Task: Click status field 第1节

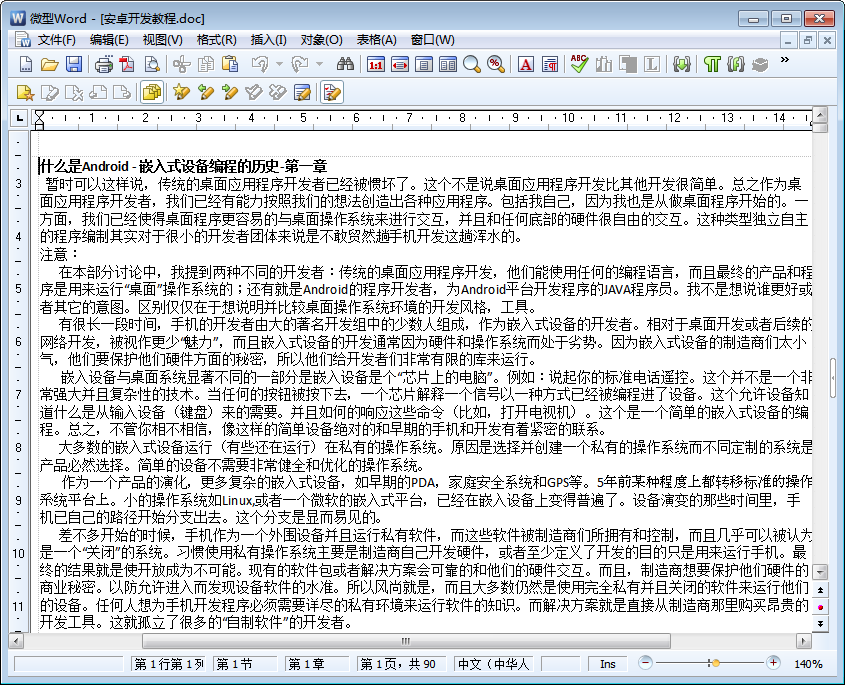Action: (x=245, y=664)
